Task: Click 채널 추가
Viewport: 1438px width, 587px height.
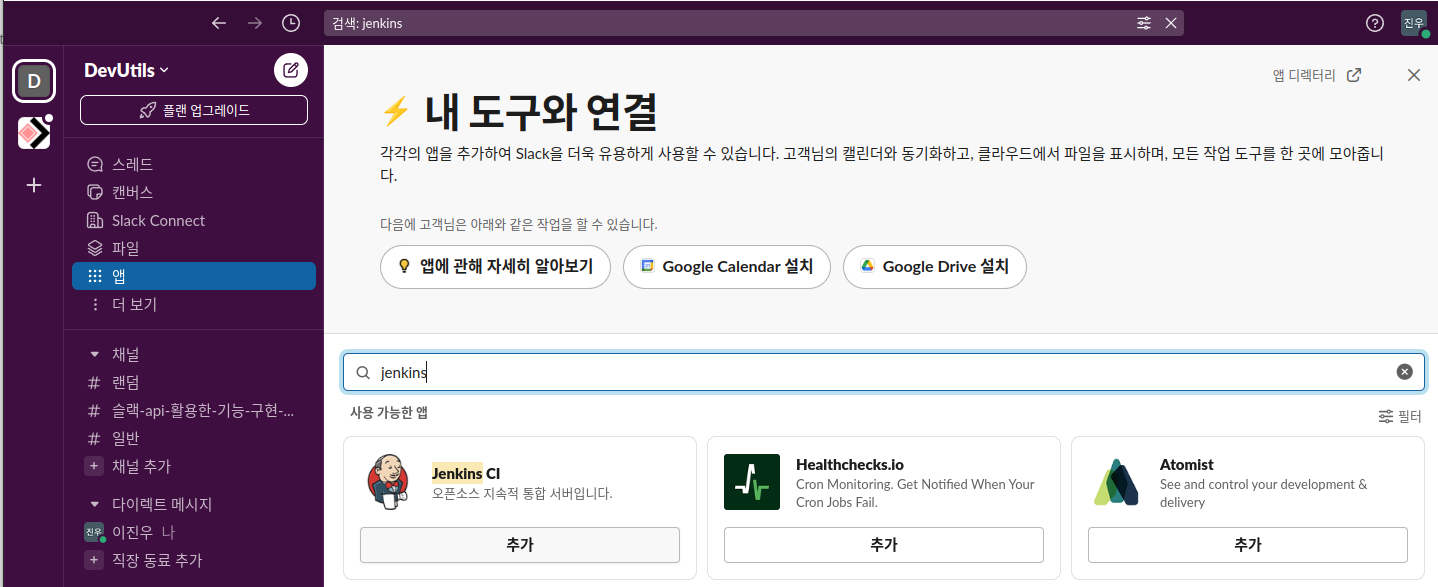Action: (x=194, y=466)
